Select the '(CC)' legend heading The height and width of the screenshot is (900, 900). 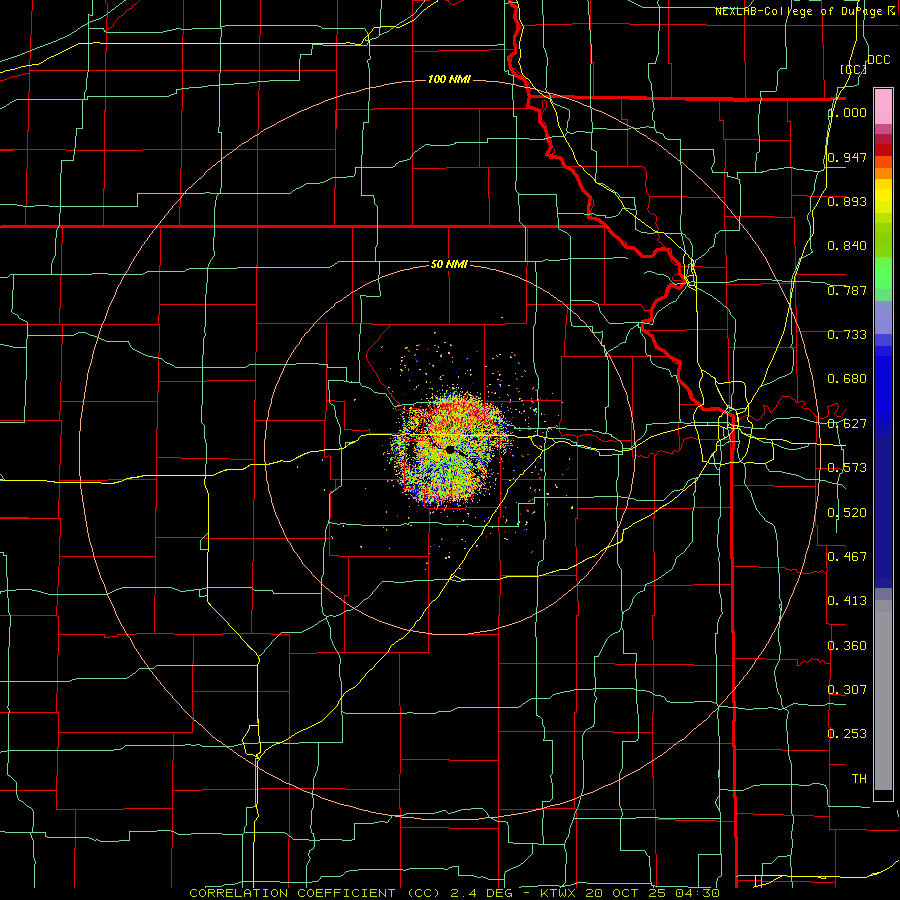854,69
